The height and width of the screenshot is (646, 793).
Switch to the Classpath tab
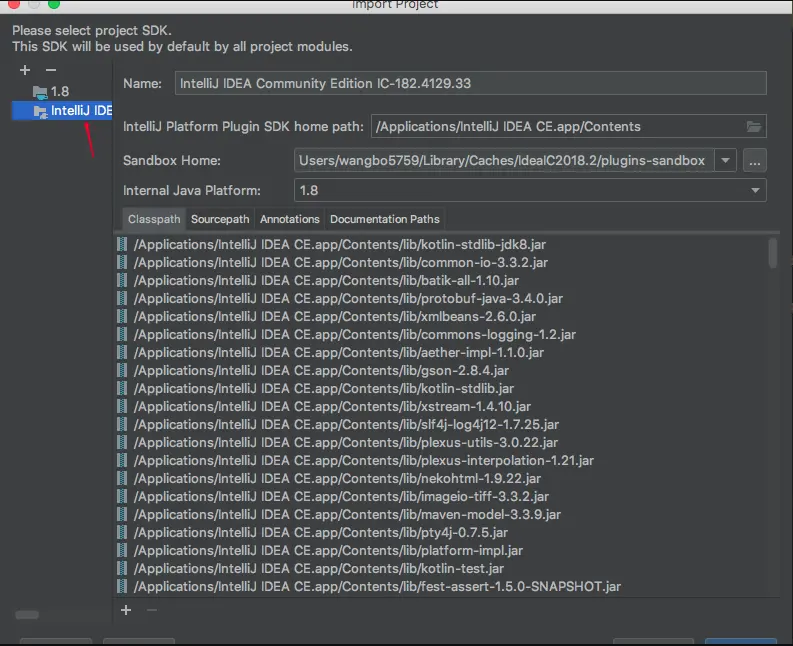tap(154, 219)
